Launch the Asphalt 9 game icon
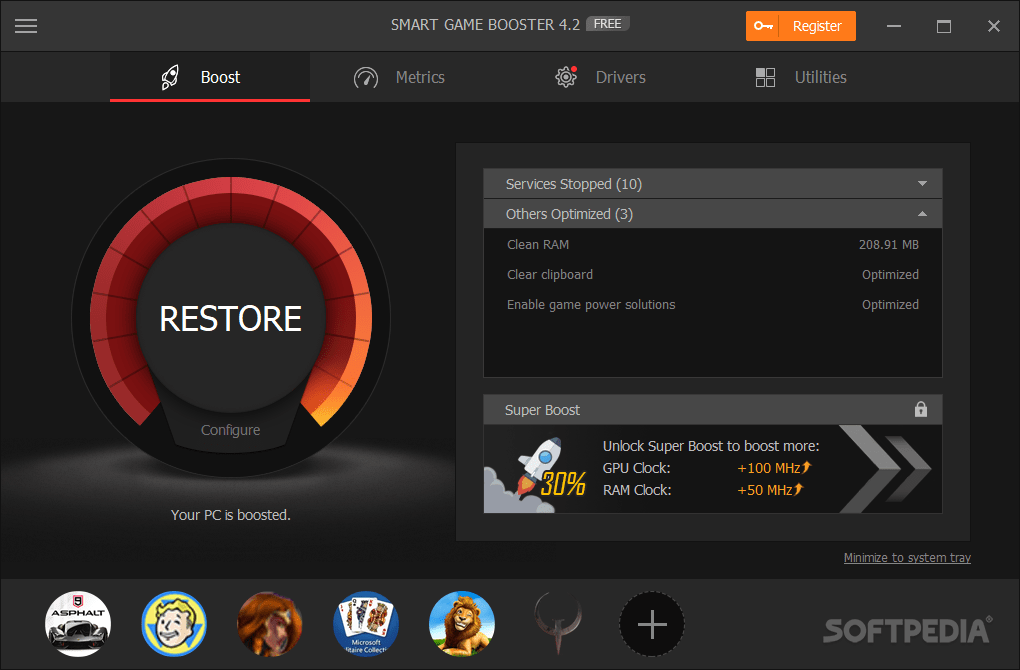This screenshot has height=670, width=1020. tap(78, 624)
